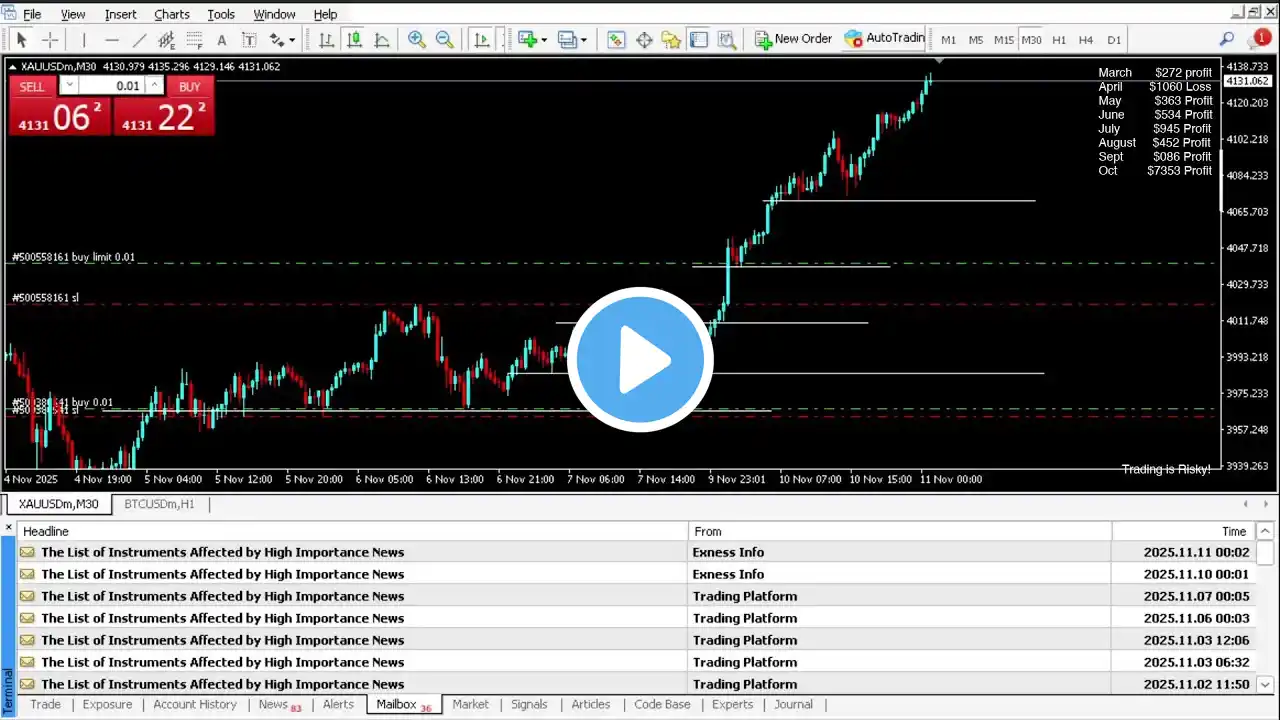Open the File menu
The image size is (1280, 720).
(32, 14)
